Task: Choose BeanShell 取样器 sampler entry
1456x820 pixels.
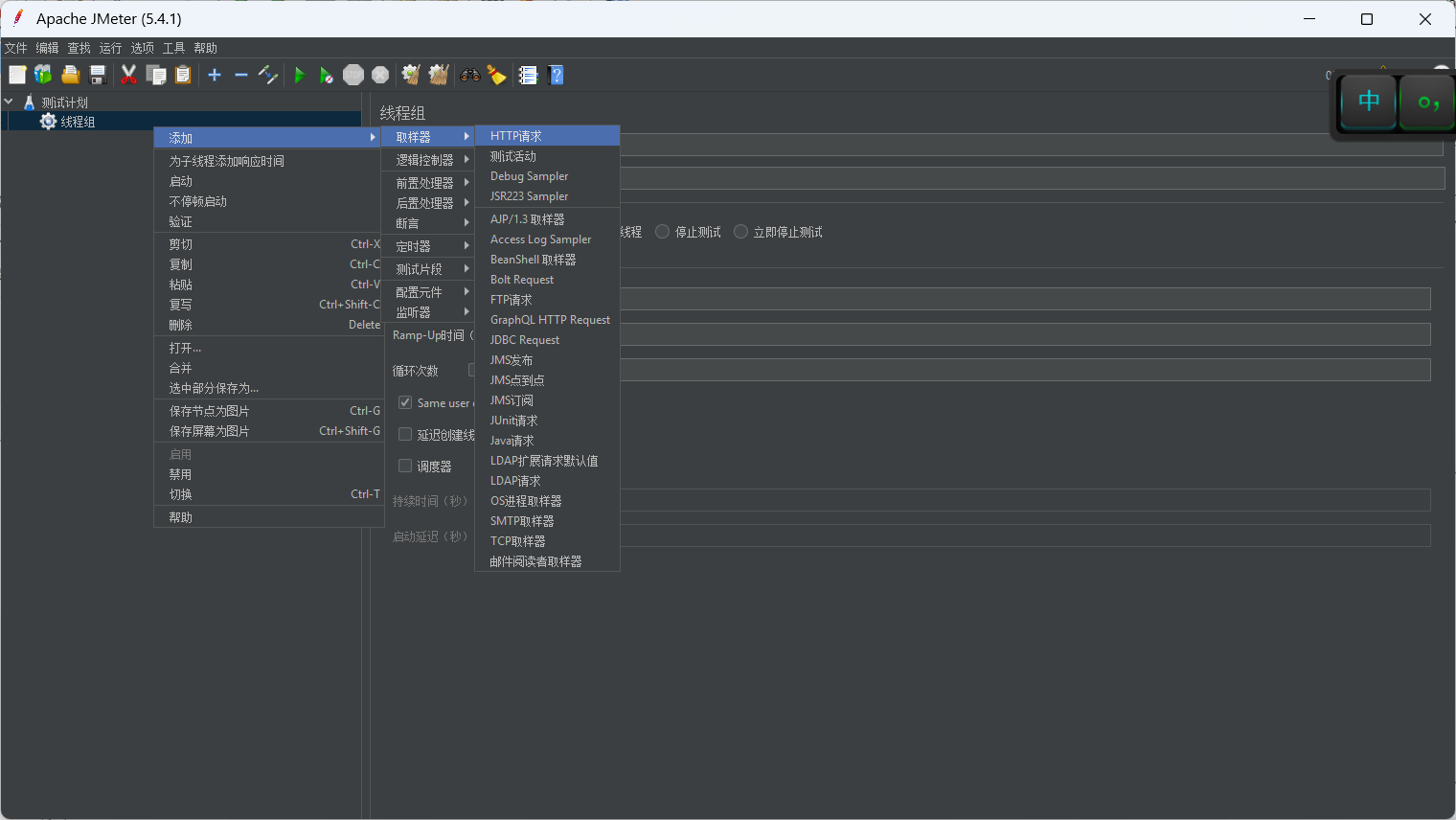Action: [x=547, y=260]
